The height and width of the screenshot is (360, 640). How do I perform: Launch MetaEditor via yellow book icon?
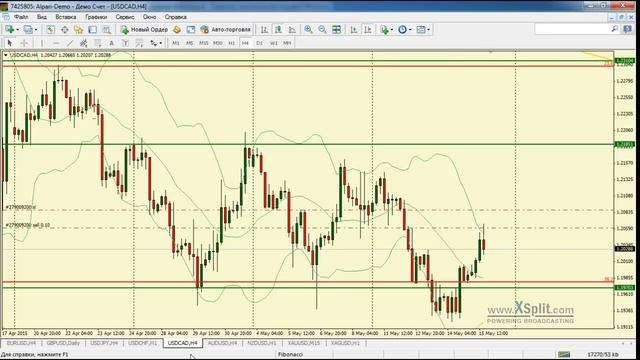[x=177, y=29]
